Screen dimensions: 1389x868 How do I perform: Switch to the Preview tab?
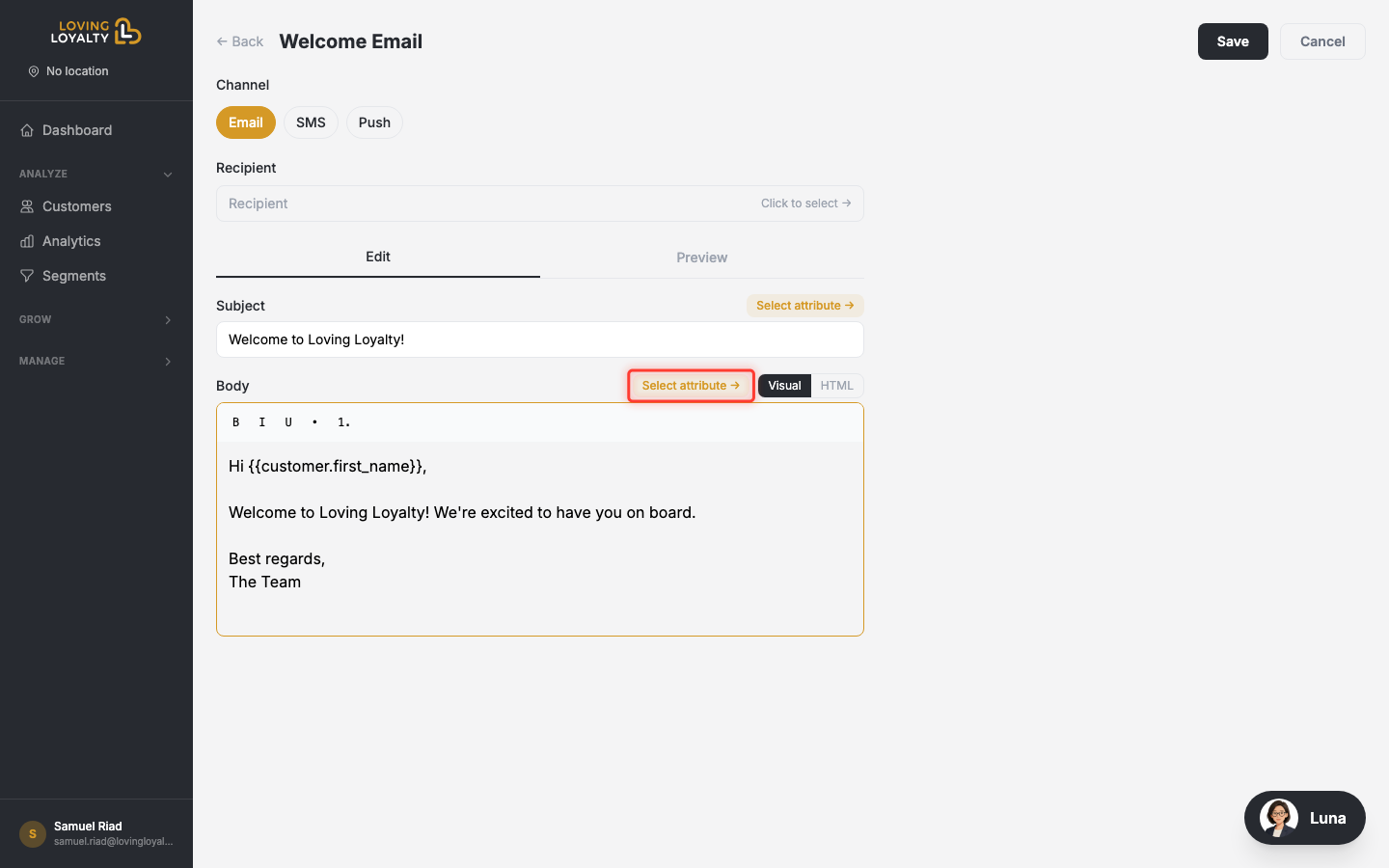pos(702,258)
